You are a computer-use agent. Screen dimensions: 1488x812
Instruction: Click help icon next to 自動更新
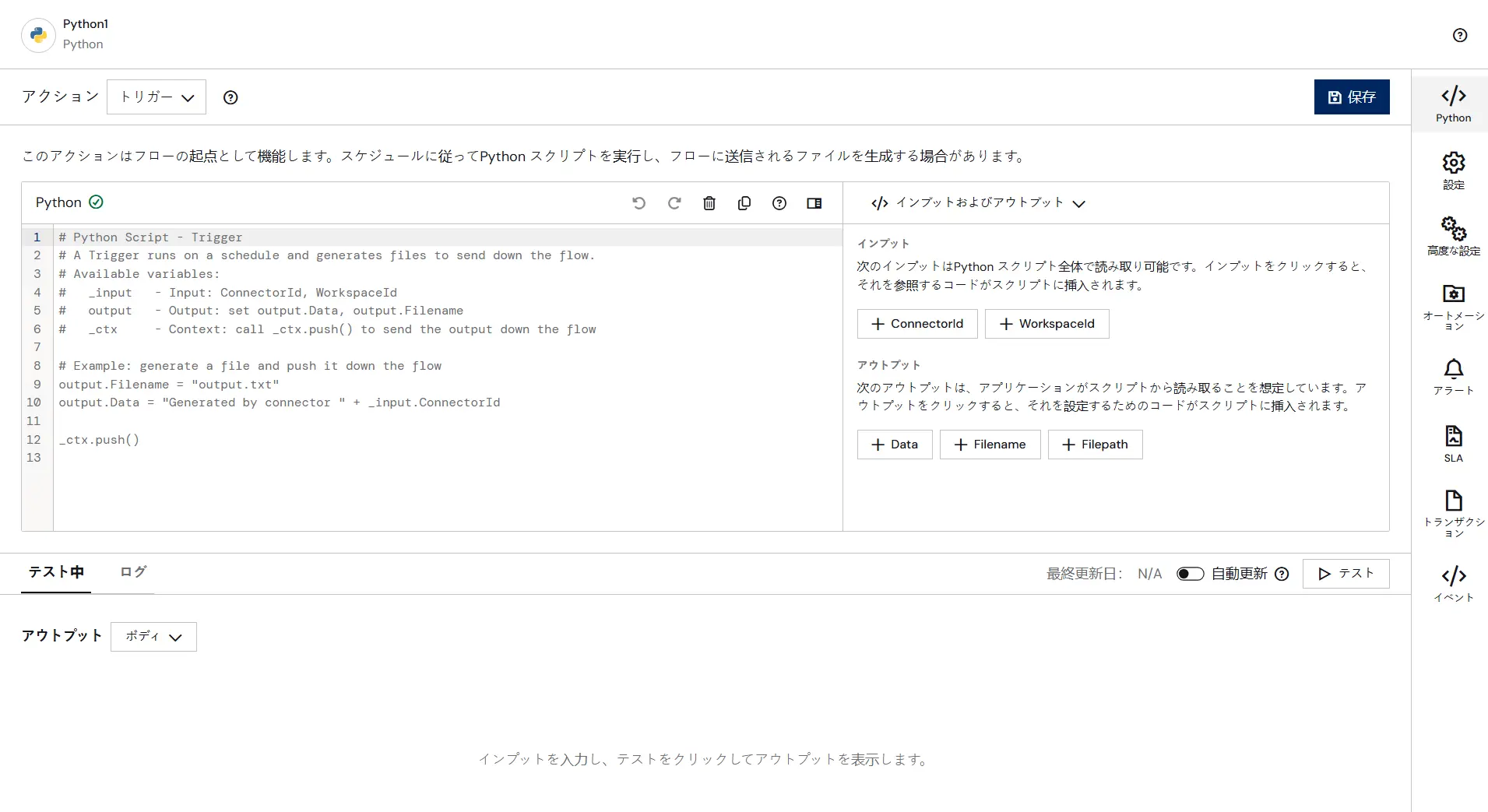tap(1282, 574)
